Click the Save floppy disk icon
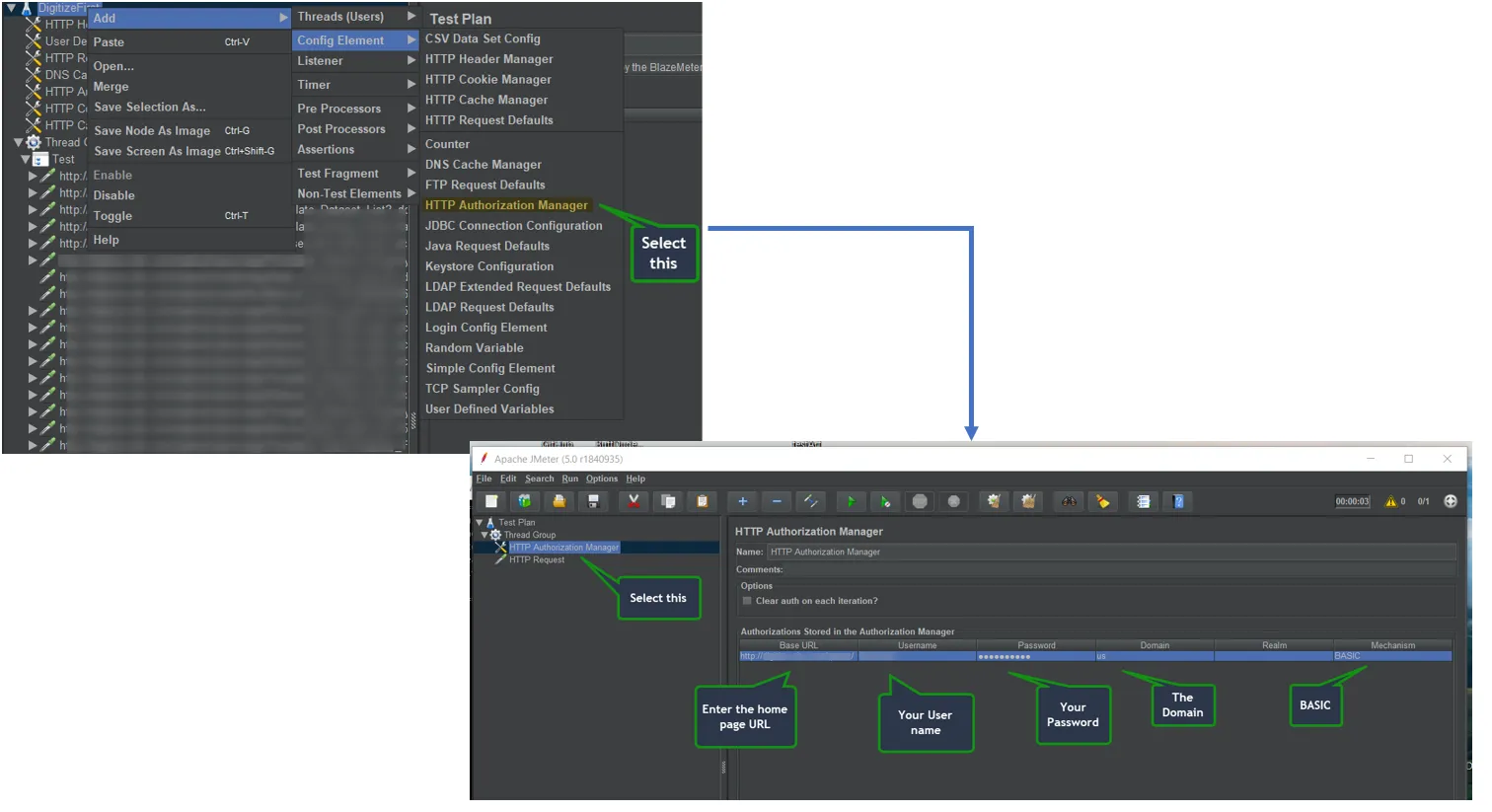 tap(593, 501)
